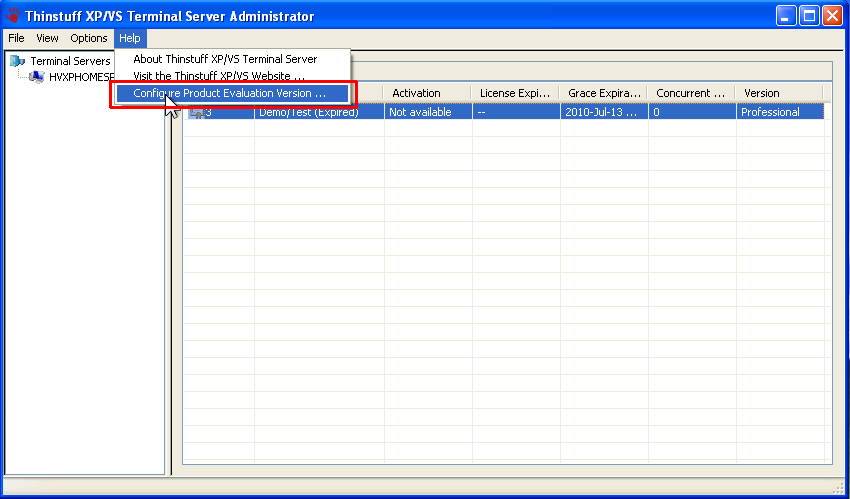Open the File menu
The width and height of the screenshot is (850, 499).
point(16,38)
